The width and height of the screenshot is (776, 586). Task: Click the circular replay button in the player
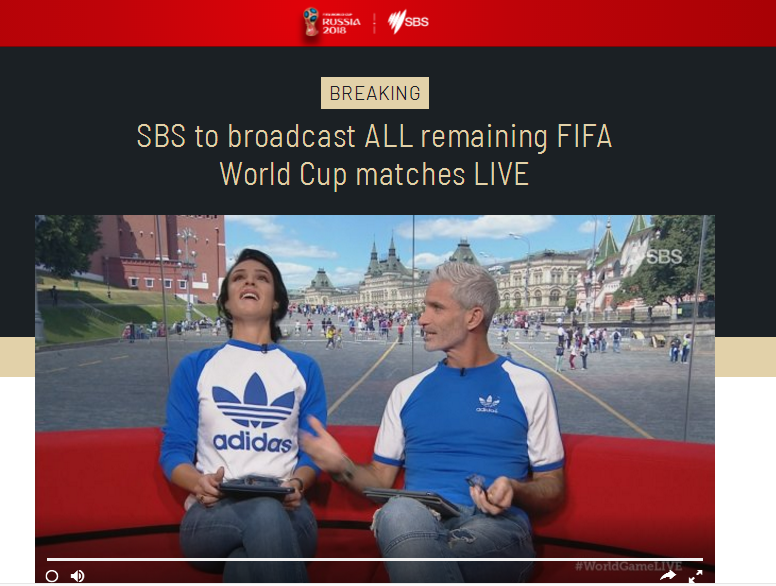52,576
